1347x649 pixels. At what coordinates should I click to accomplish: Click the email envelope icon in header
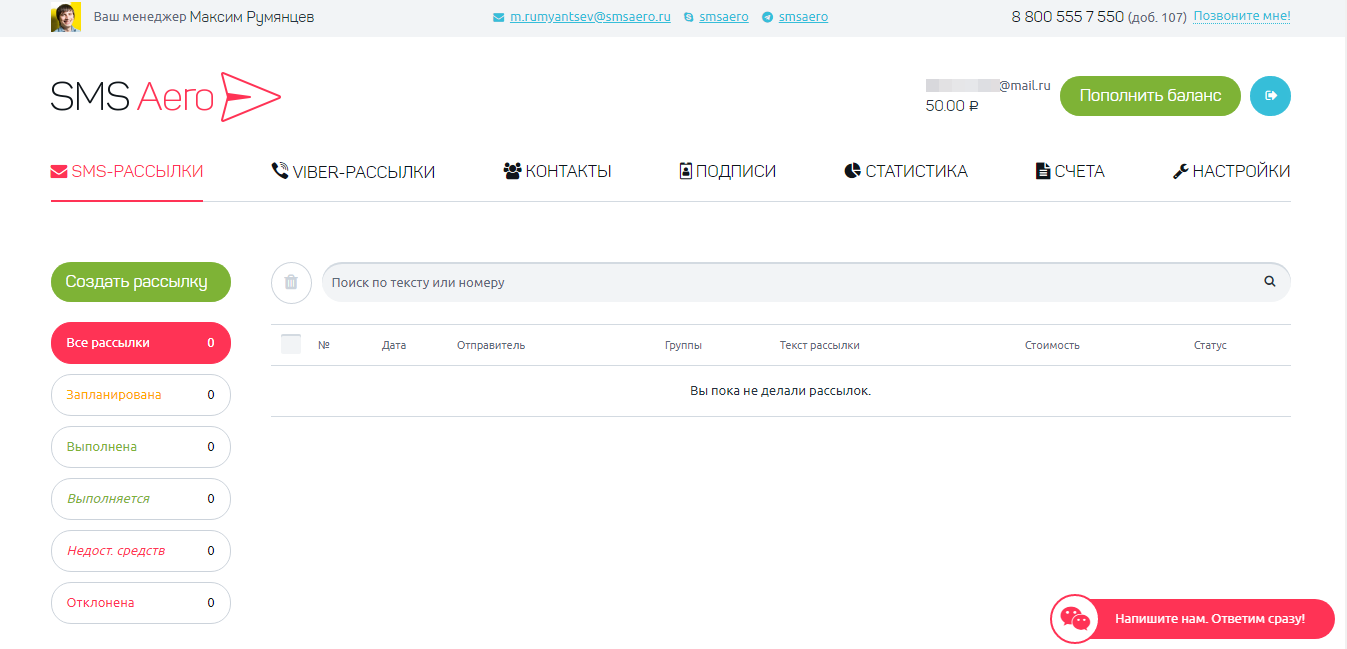499,18
